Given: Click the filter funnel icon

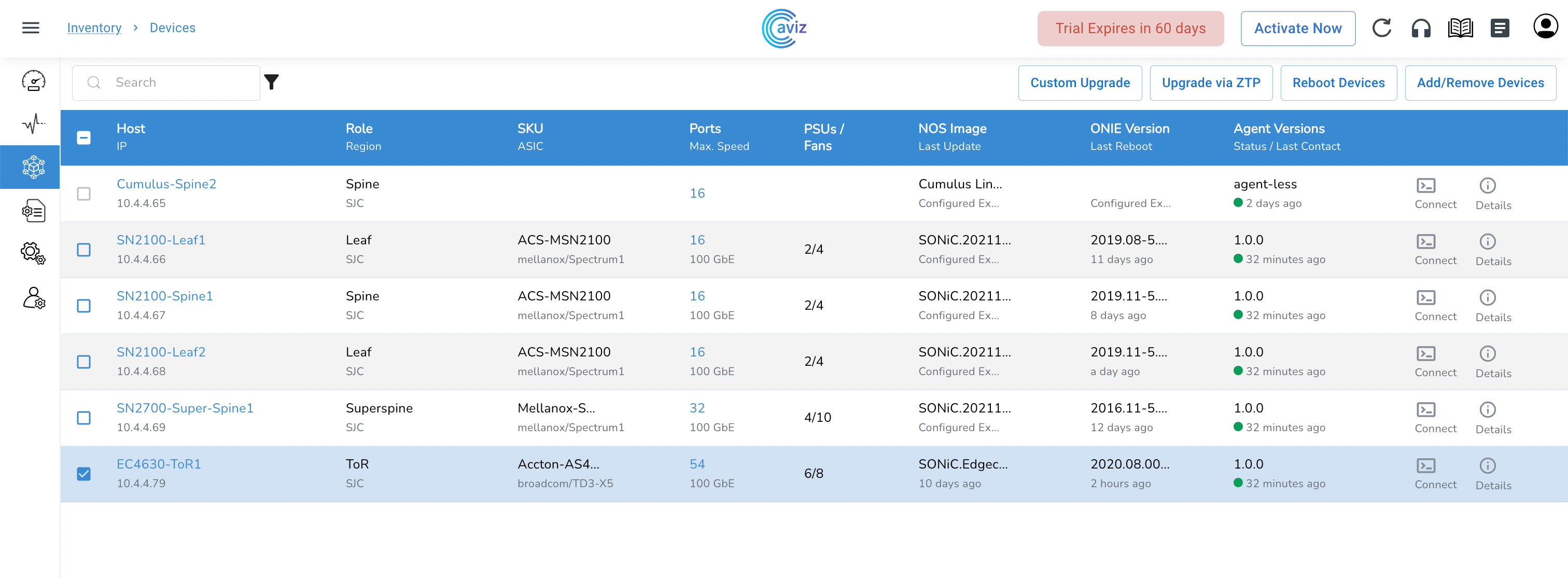Looking at the screenshot, I should point(272,82).
